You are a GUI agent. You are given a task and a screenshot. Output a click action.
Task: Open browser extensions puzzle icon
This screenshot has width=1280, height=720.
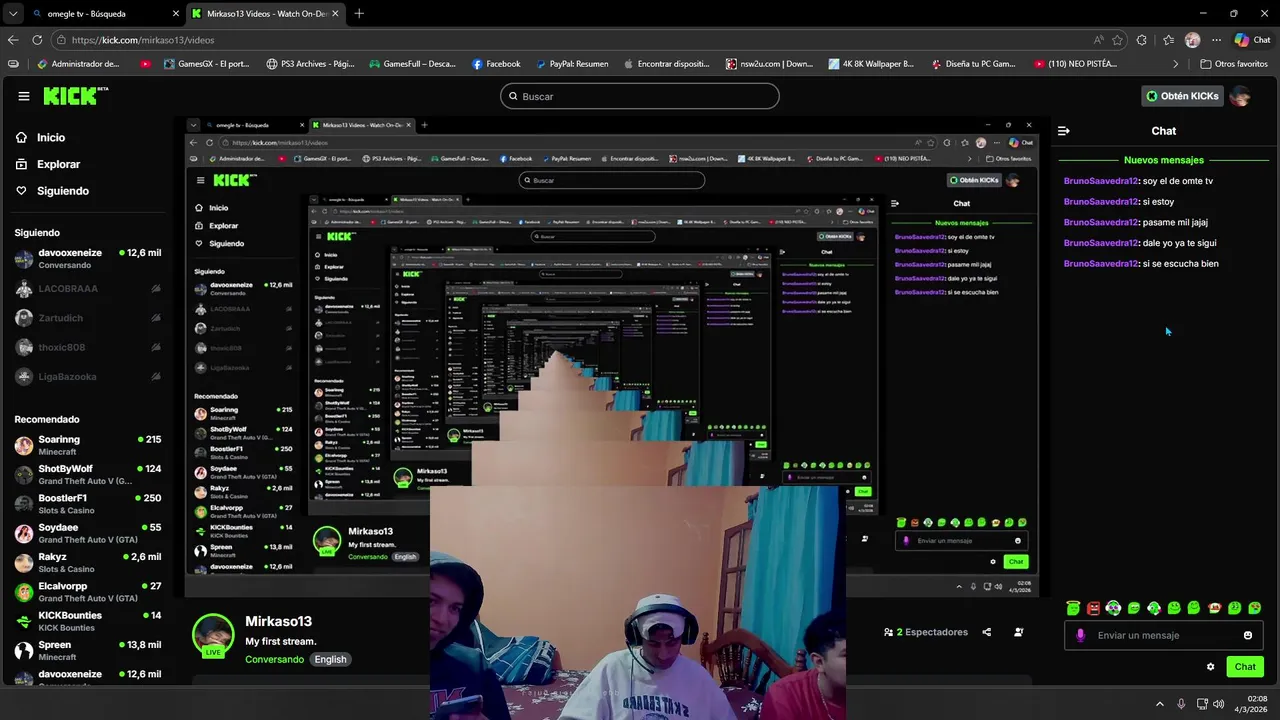pyautogui.click(x=1142, y=40)
